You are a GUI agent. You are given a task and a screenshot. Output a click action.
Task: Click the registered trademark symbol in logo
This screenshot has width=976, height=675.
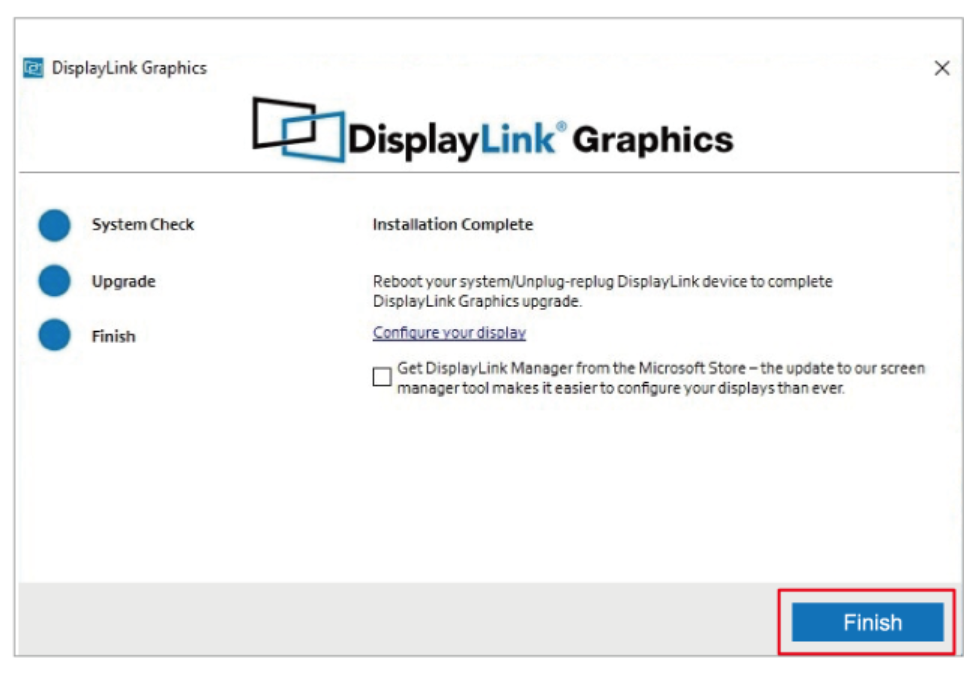point(561,128)
